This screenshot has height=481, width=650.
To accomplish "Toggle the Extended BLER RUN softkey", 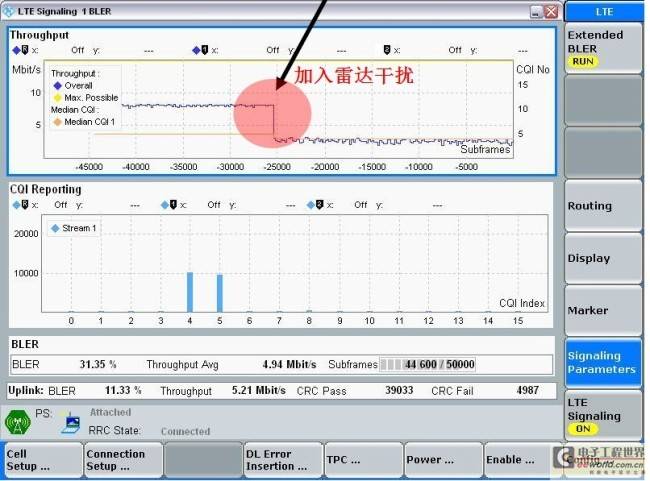I will coord(603,48).
